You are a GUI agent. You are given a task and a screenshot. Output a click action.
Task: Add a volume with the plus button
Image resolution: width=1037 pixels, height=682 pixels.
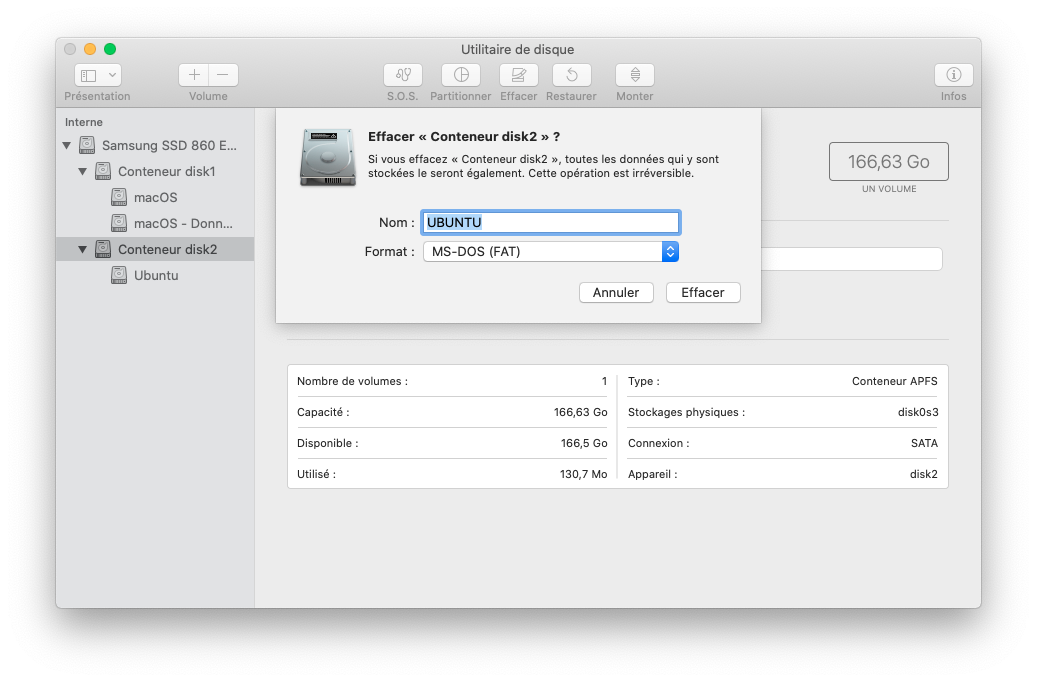click(x=194, y=75)
